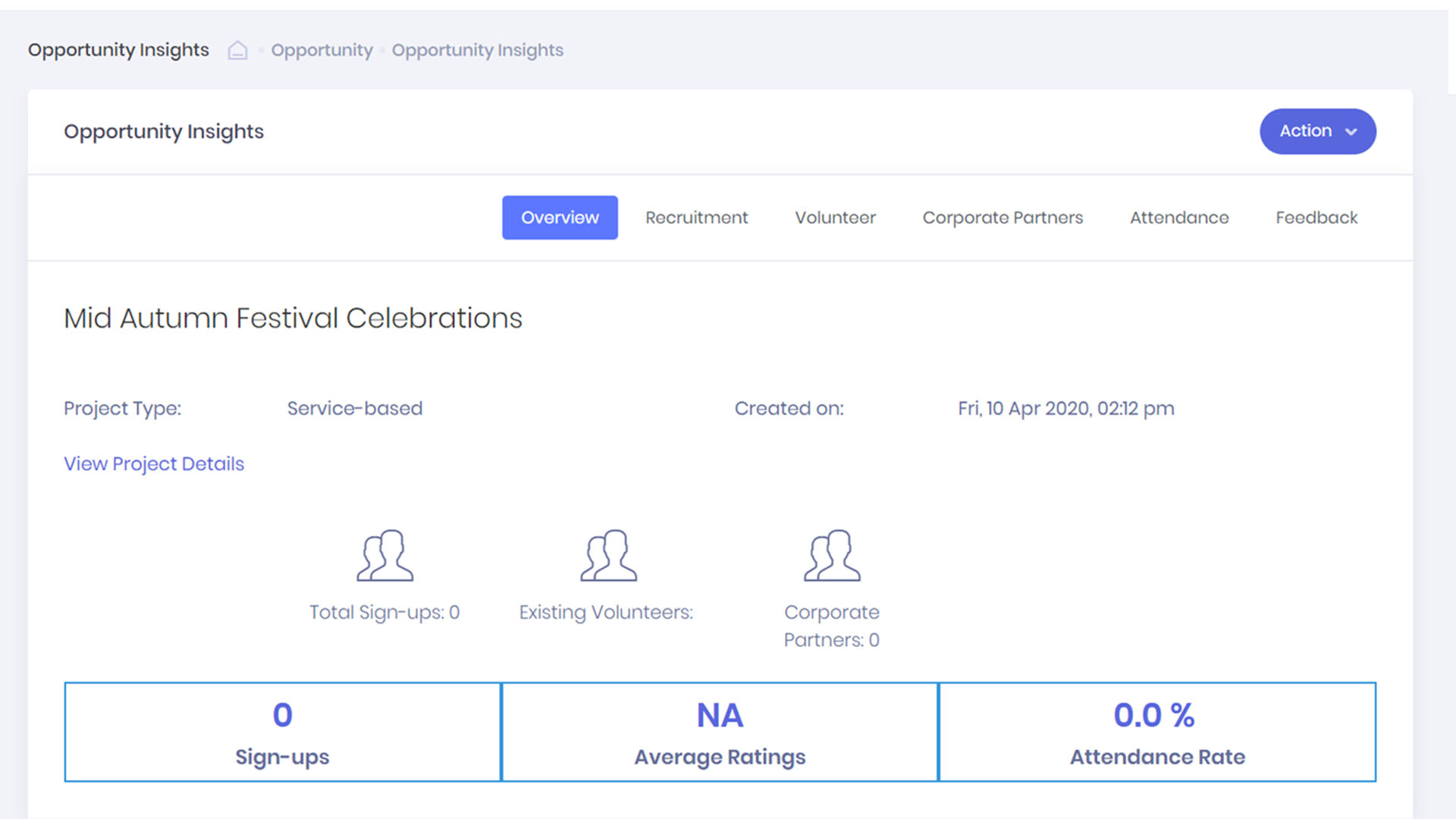
Task: Click the Average Ratings stat box
Action: pyautogui.click(x=720, y=732)
